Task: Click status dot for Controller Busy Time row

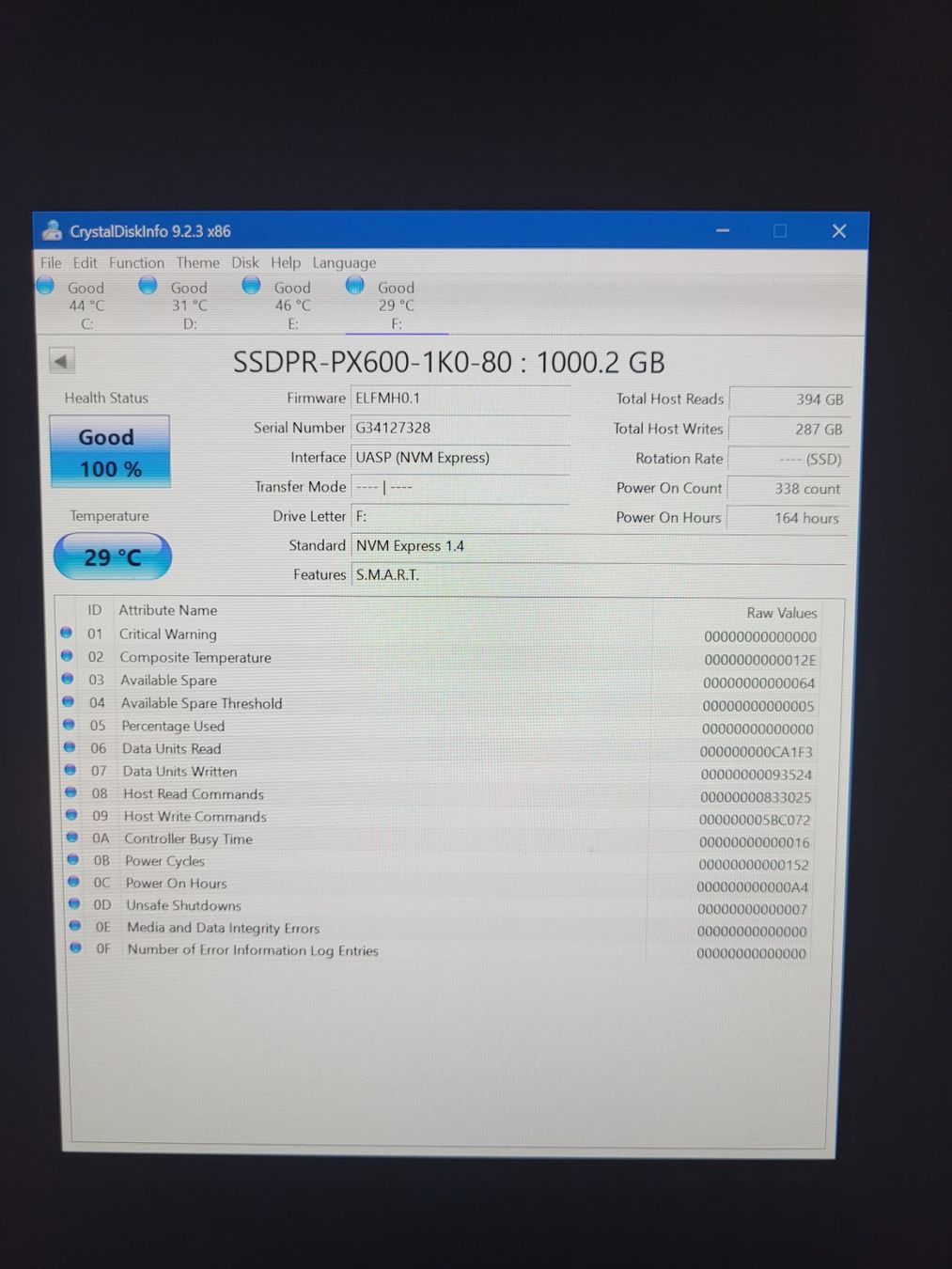Action: point(72,838)
